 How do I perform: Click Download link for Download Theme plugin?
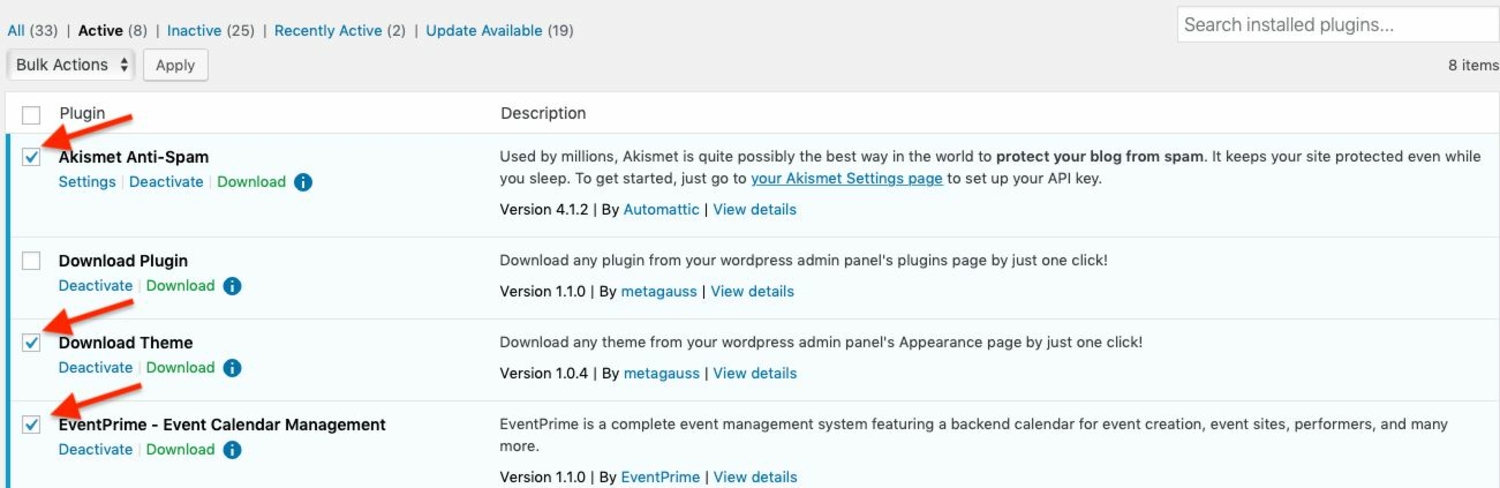pos(180,368)
